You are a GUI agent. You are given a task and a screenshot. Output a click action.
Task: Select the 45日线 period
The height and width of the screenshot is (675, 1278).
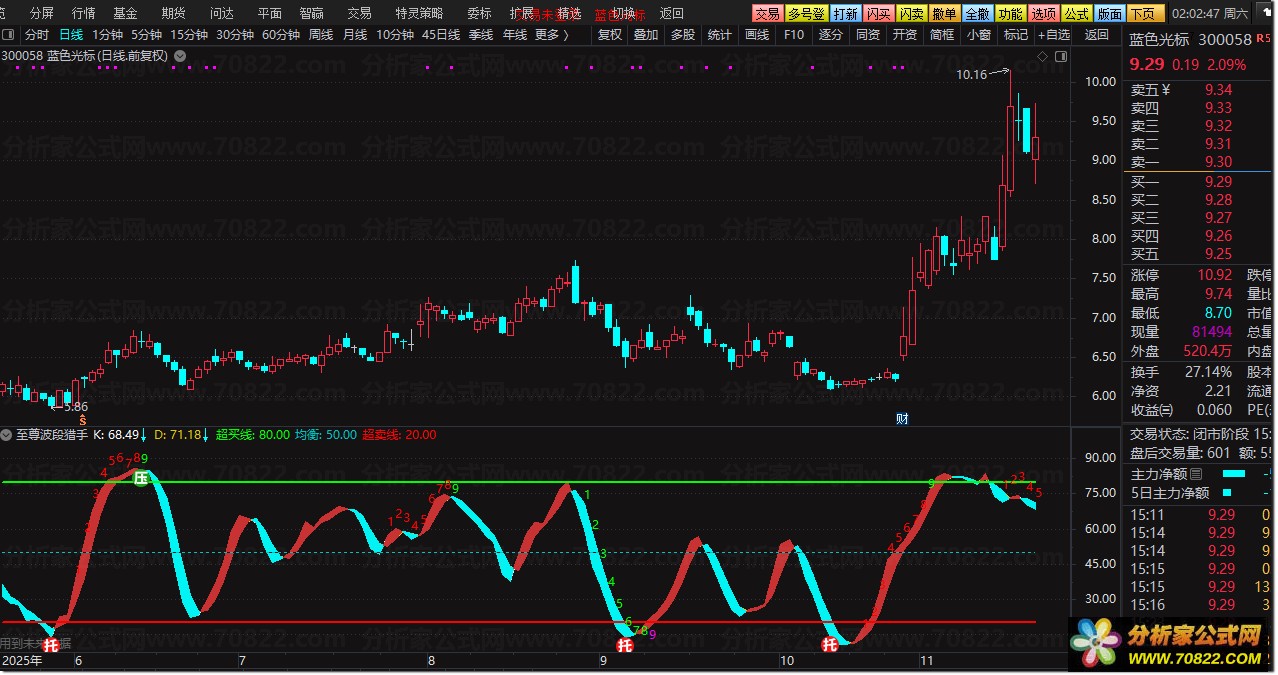(x=441, y=35)
